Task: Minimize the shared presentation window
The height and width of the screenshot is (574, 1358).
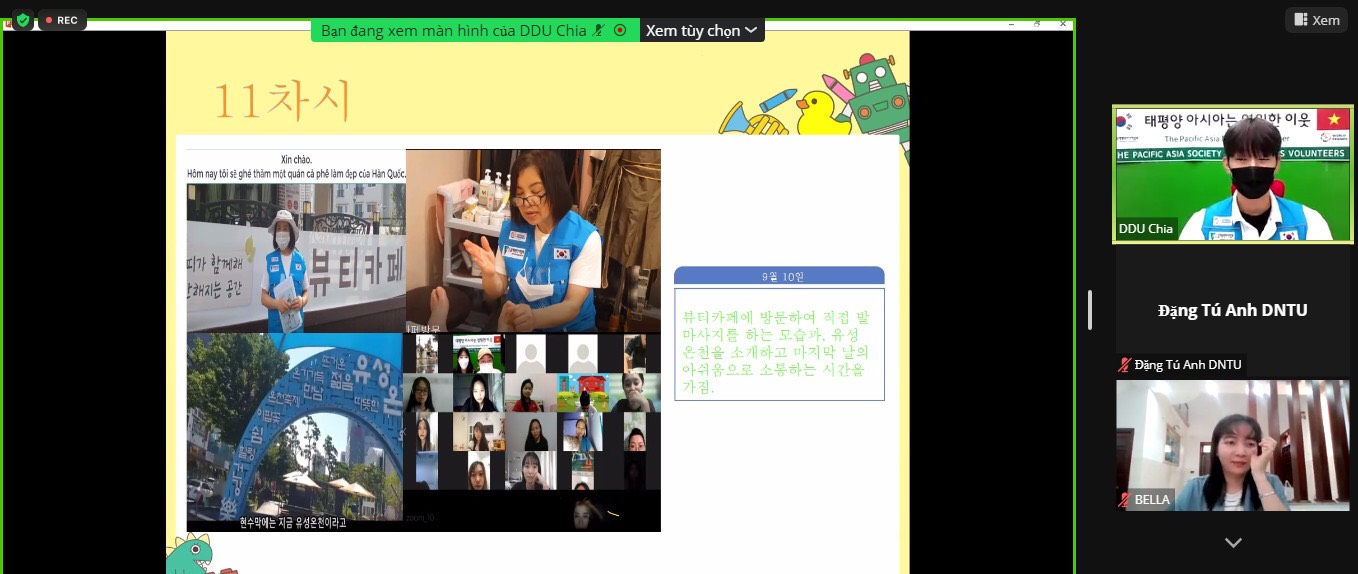Action: point(1010,24)
